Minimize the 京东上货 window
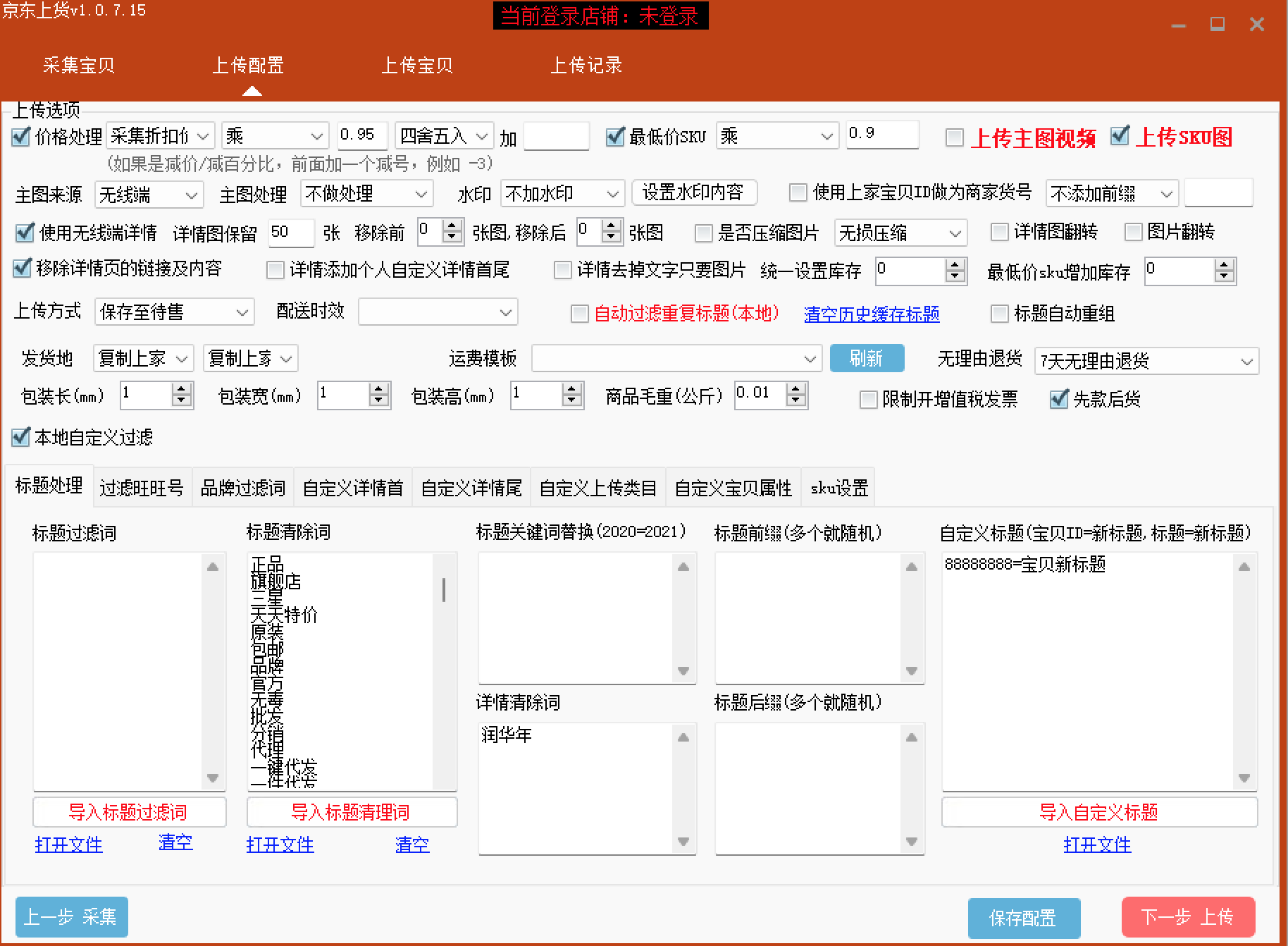Screen dimensions: 1288x946 (x=1179, y=25)
